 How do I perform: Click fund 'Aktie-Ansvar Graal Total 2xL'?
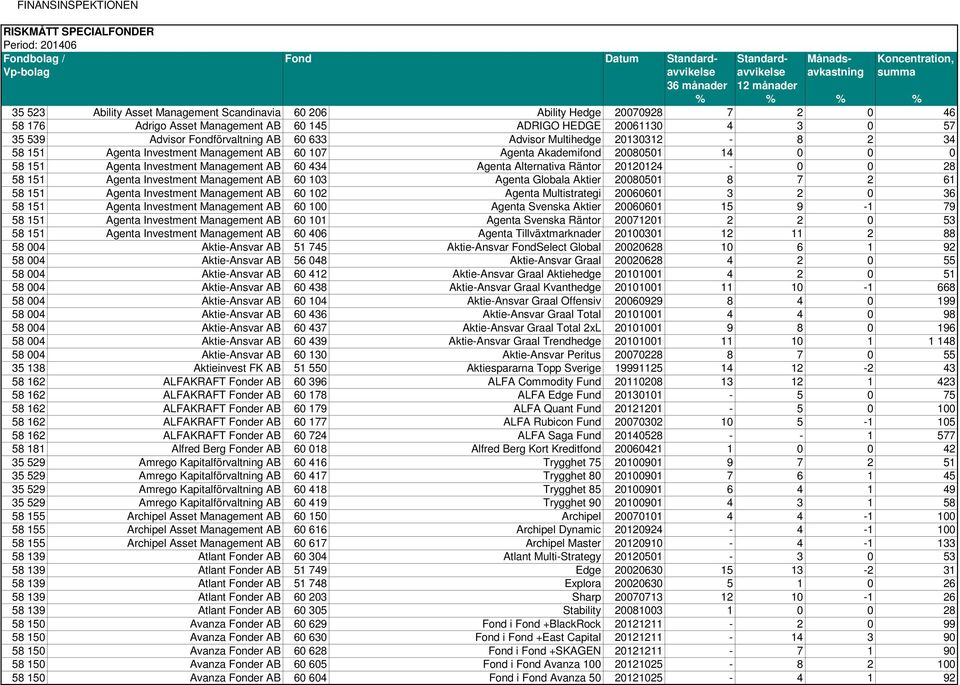click(531, 328)
